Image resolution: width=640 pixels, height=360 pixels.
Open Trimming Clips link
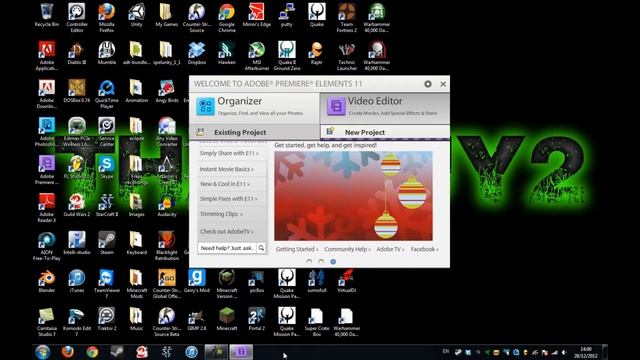(221, 214)
